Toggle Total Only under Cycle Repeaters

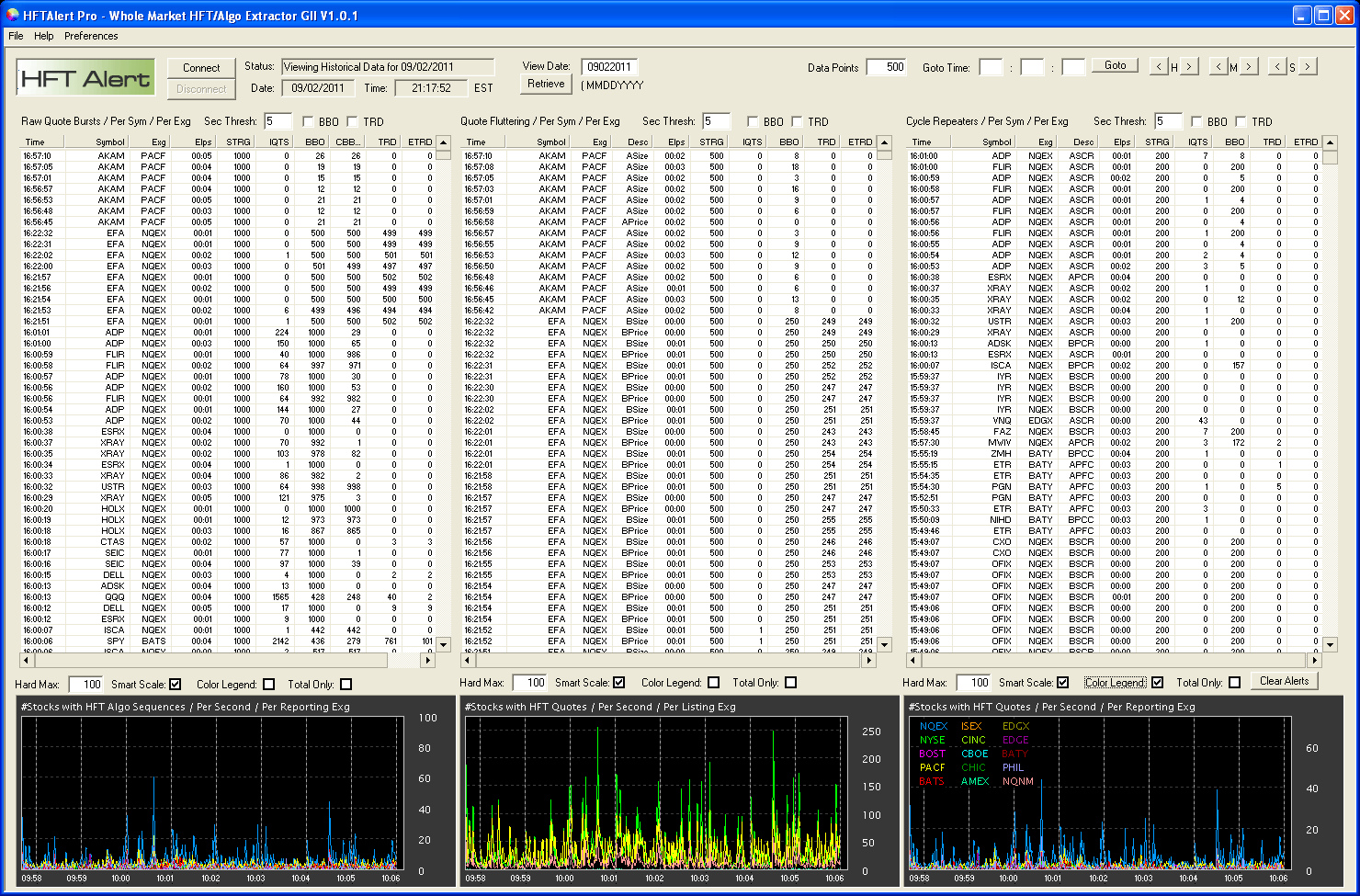(1234, 682)
